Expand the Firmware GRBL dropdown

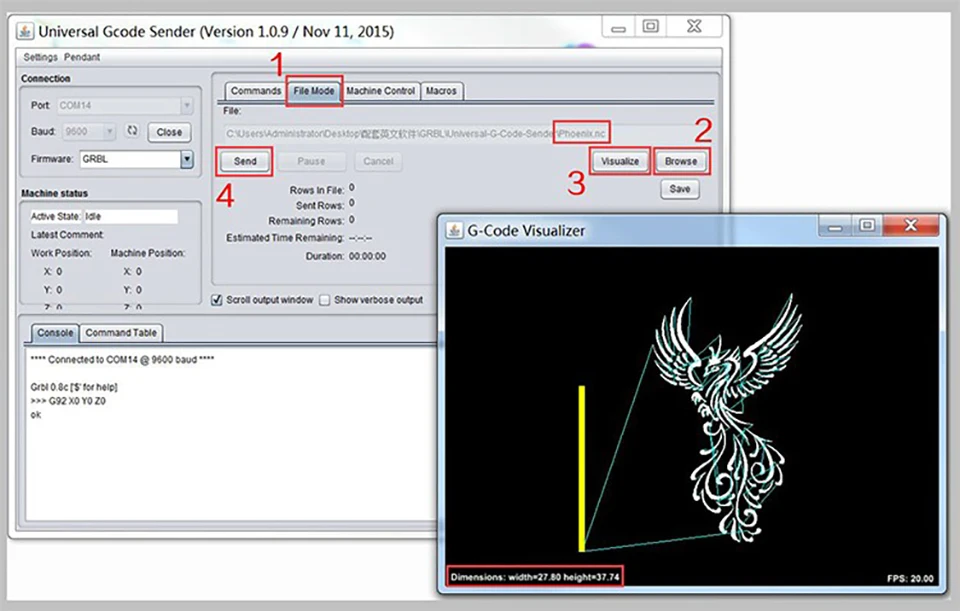(x=187, y=159)
